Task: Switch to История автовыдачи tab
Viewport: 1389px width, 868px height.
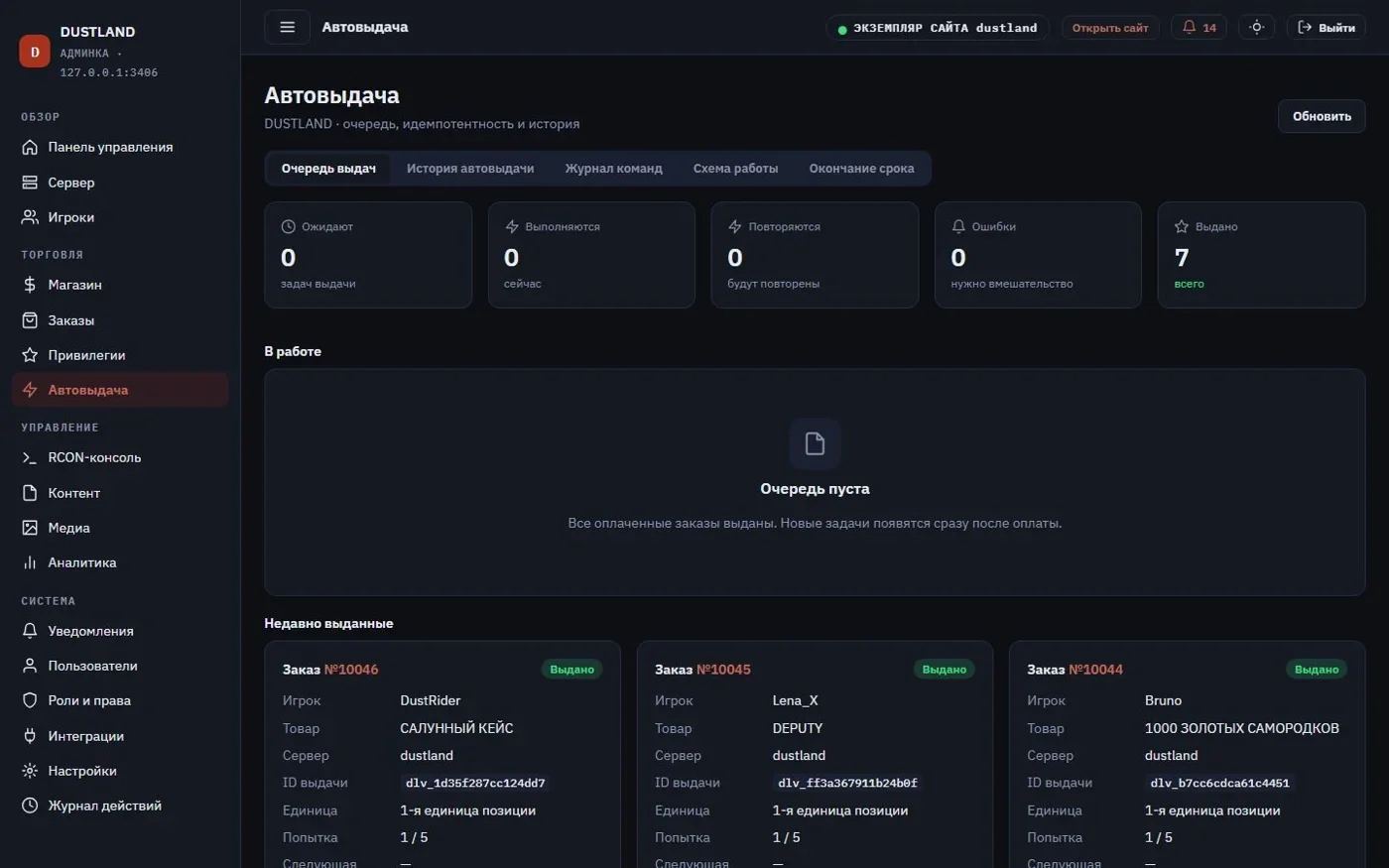Action: tap(470, 169)
